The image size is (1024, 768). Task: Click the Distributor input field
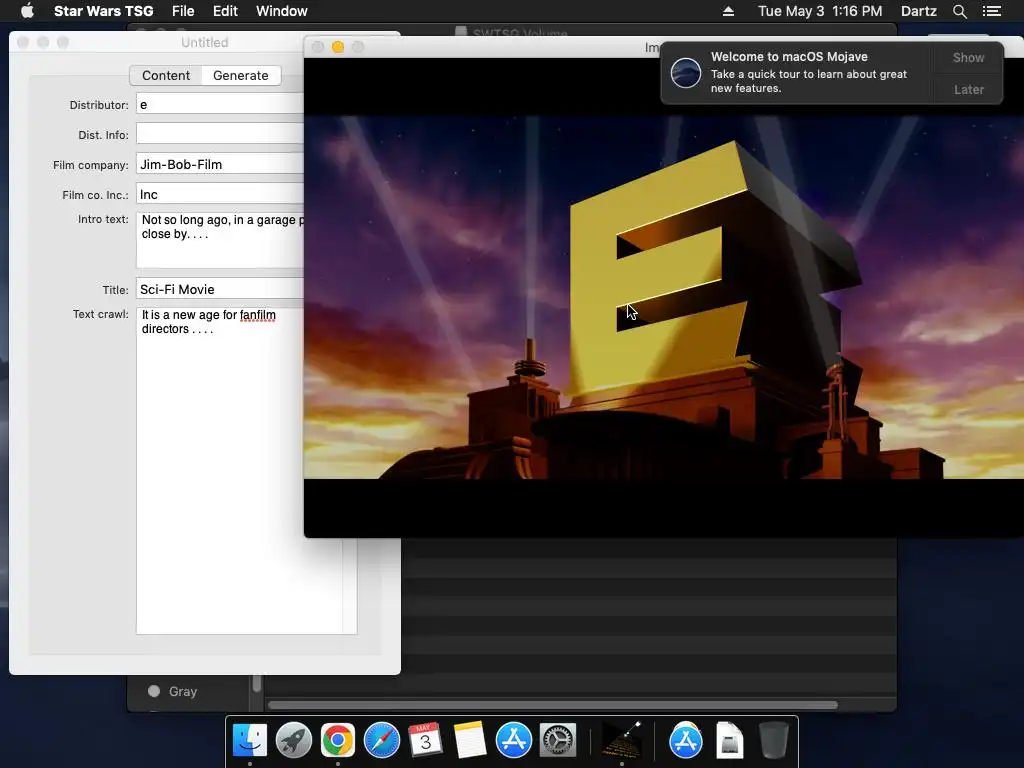click(220, 104)
